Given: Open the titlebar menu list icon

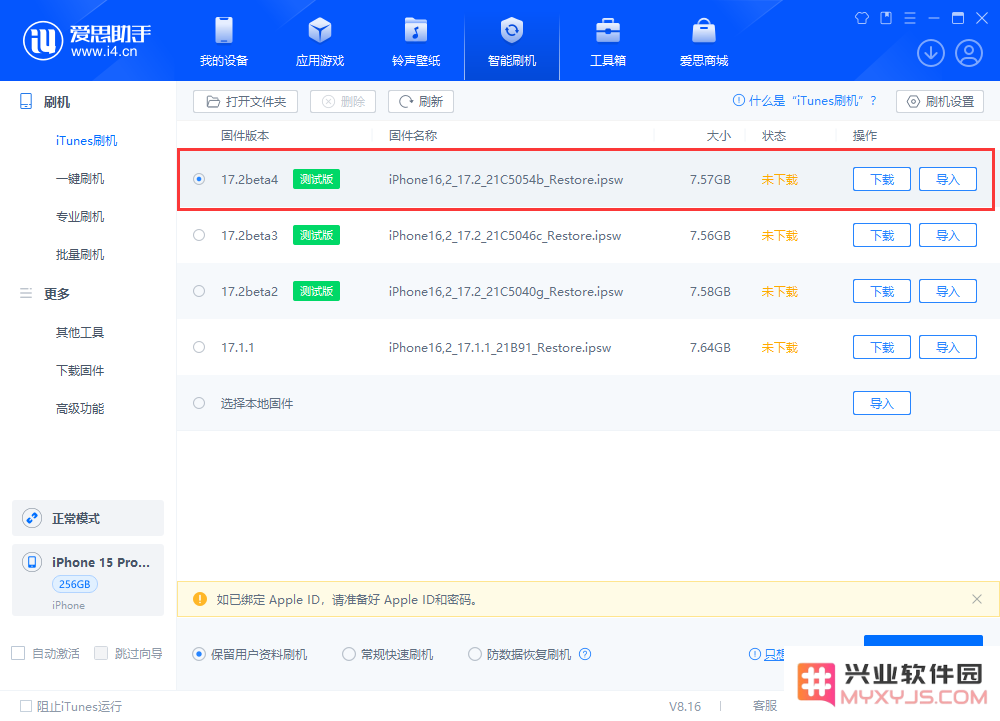Looking at the screenshot, I should click(910, 18).
